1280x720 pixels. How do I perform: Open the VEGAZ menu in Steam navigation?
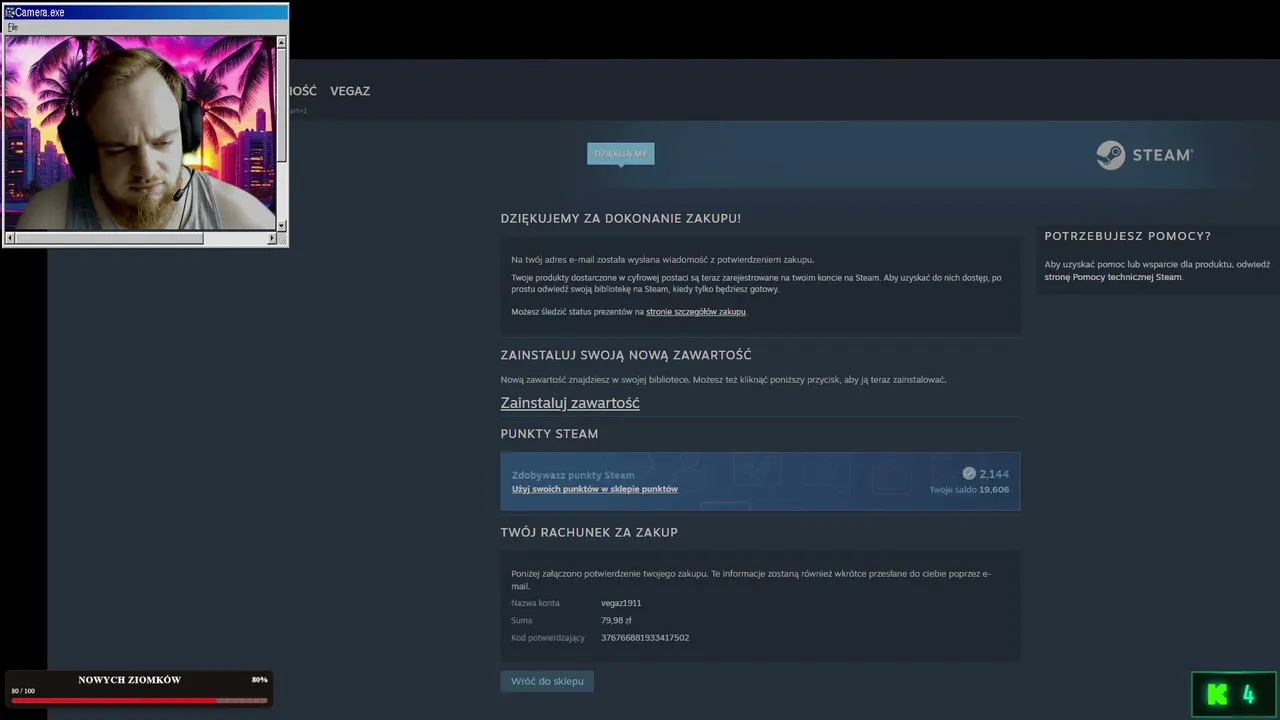[350, 91]
